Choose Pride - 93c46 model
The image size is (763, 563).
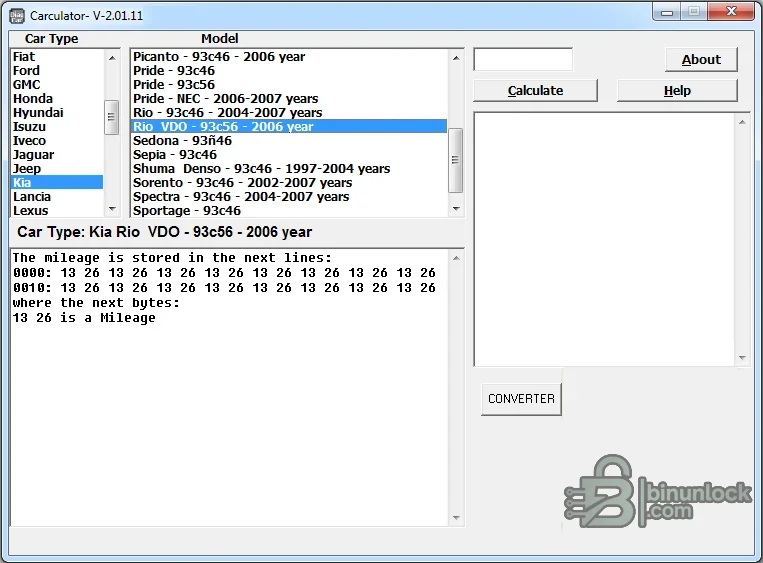click(289, 71)
